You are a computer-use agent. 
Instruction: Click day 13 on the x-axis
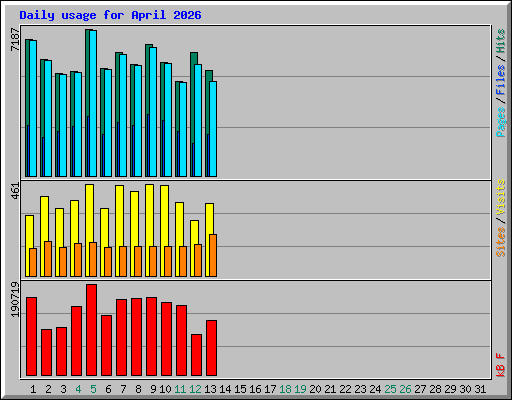pyautogui.click(x=210, y=389)
